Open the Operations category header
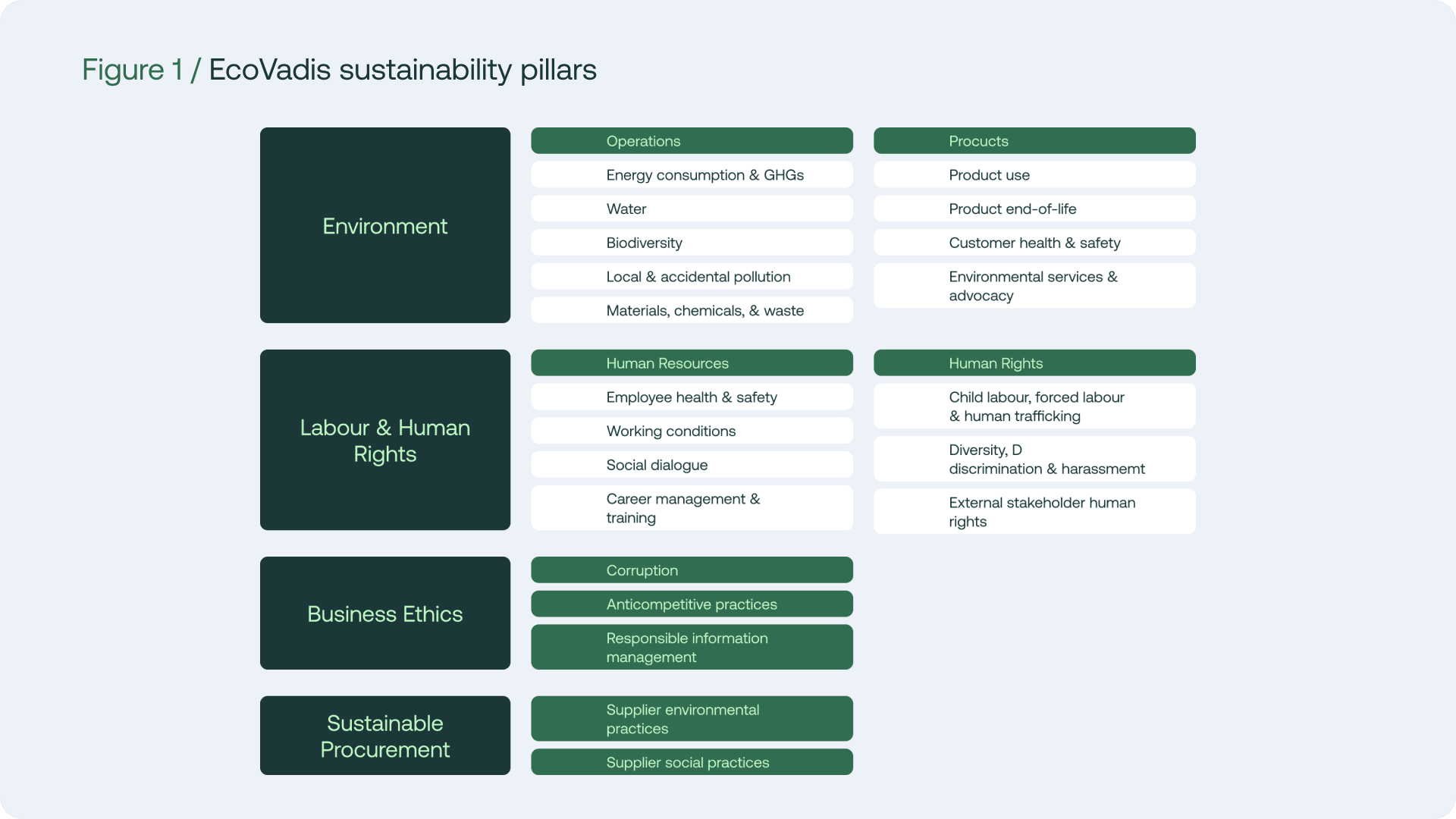This screenshot has width=1456, height=819. (x=691, y=140)
